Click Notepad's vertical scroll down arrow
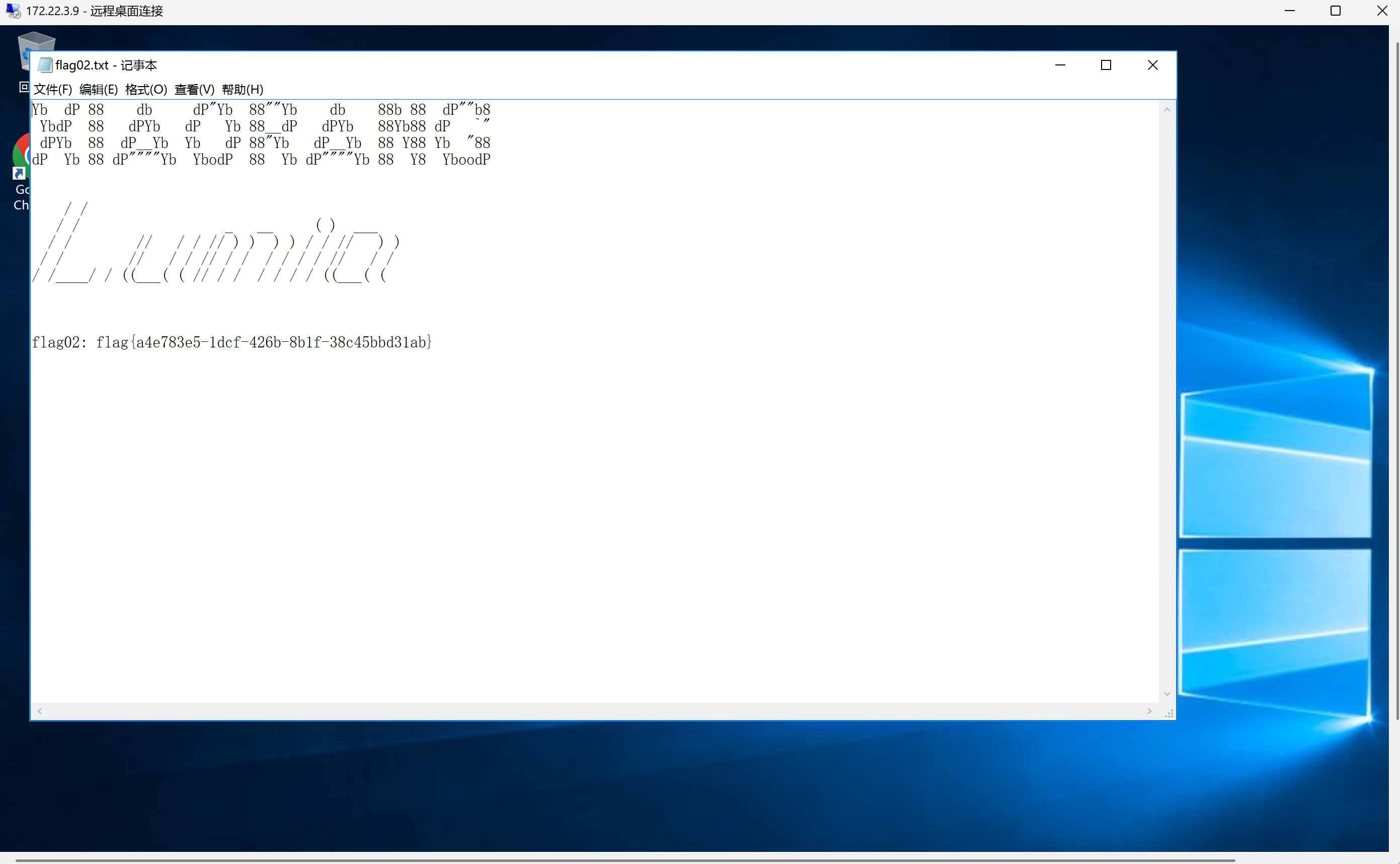The width and height of the screenshot is (1400, 864). click(1166, 694)
